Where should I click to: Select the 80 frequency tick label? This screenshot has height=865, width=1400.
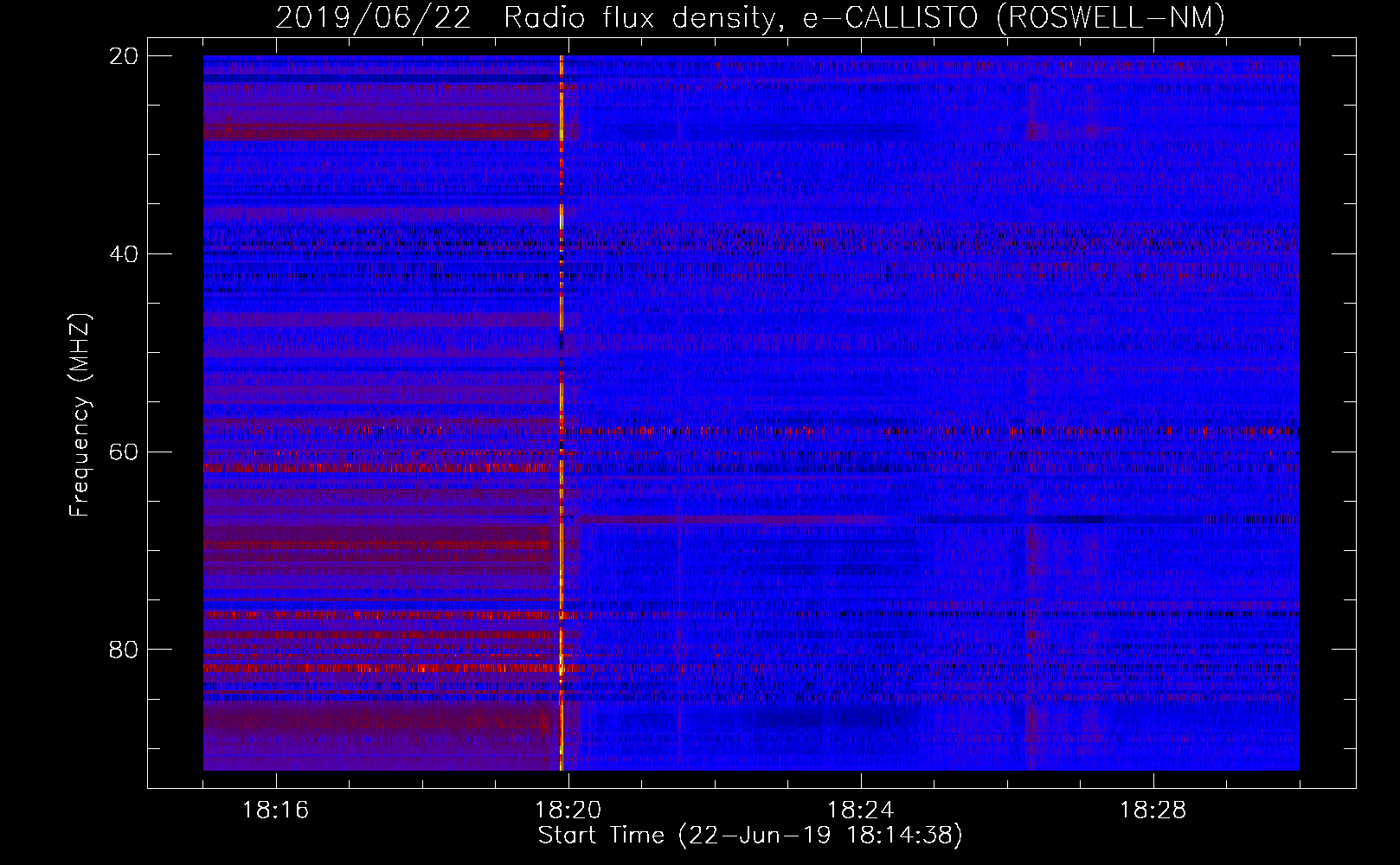pyautogui.click(x=124, y=650)
